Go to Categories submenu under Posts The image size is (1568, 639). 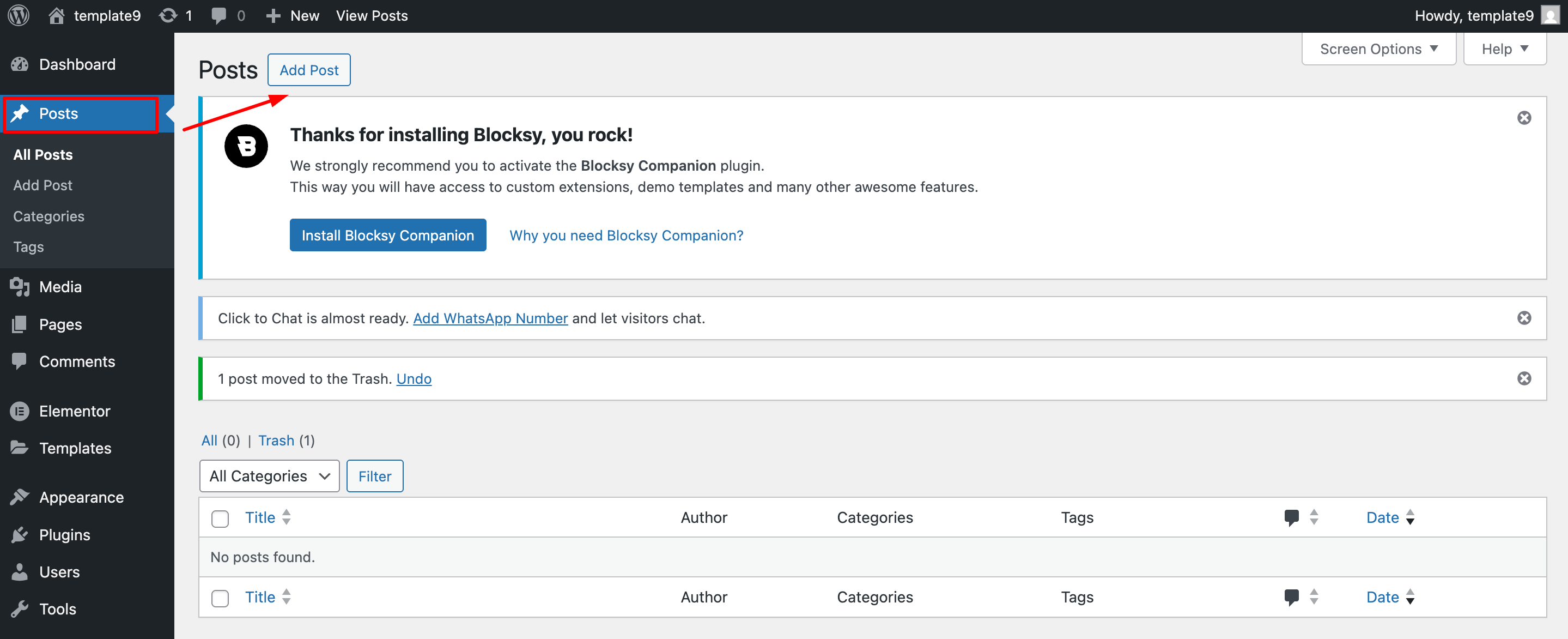pos(48,216)
